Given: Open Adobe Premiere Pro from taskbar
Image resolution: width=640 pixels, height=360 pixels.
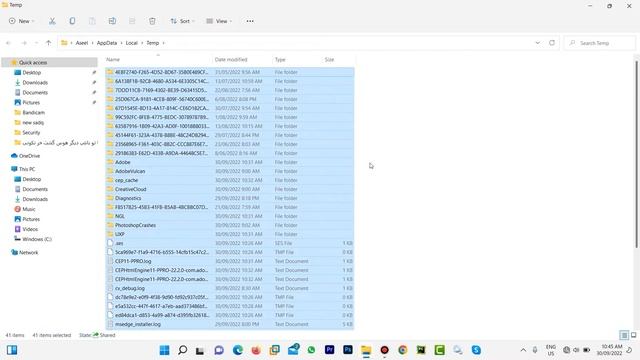Looking at the screenshot, I should tap(329, 350).
